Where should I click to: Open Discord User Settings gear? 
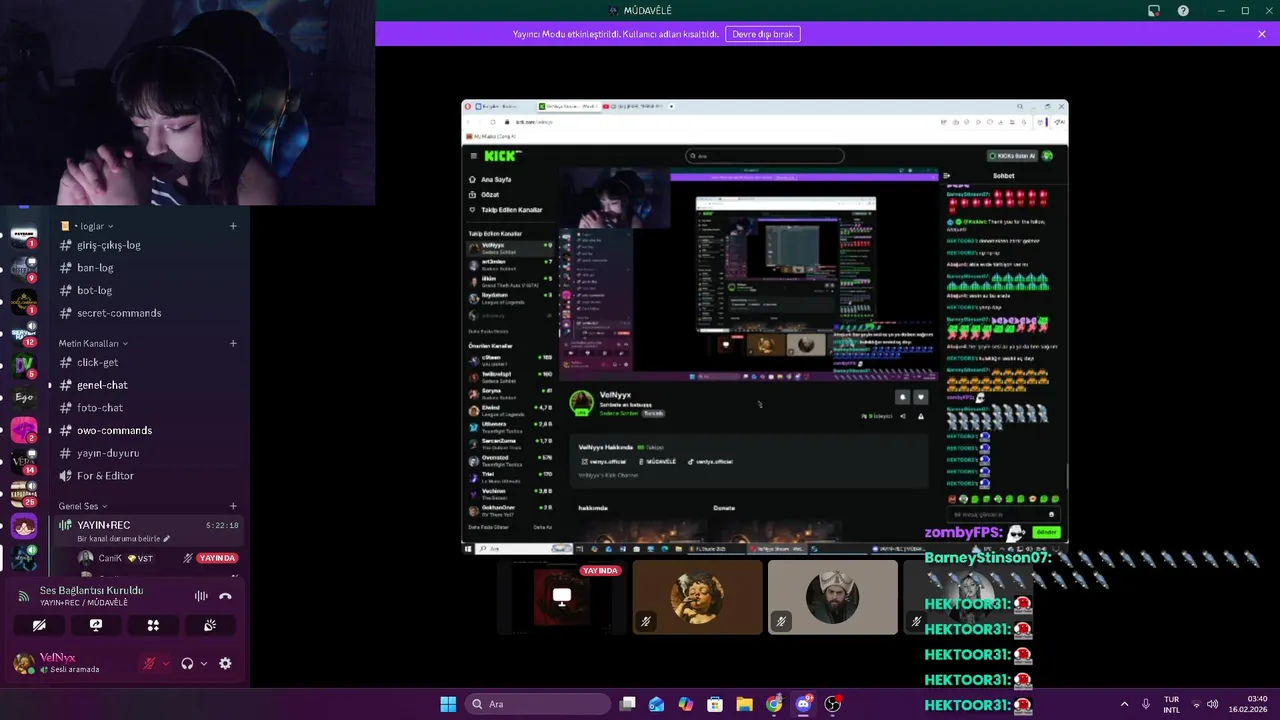[225, 663]
